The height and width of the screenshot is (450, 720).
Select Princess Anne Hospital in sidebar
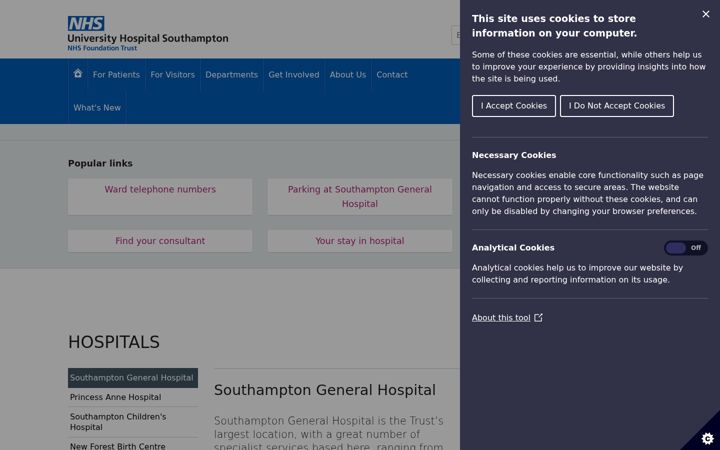click(x=133, y=397)
